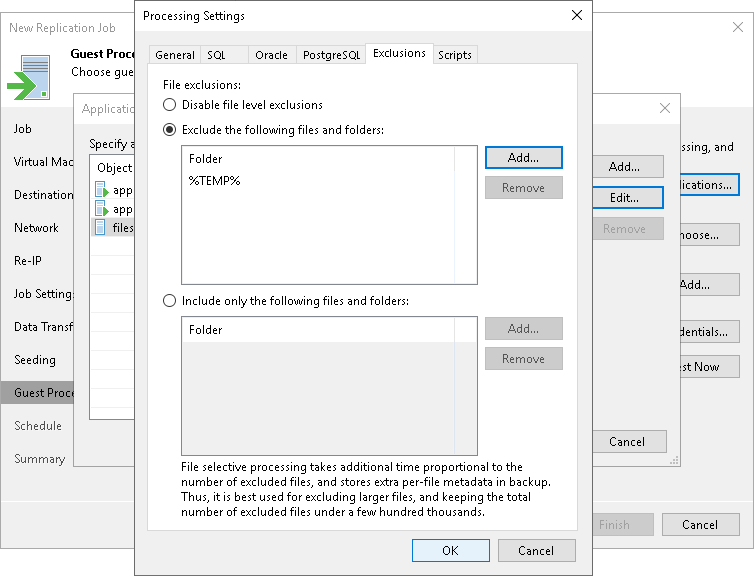This screenshot has height=576, width=754.
Task: Open the PostgreSQL tab
Action: point(331,55)
